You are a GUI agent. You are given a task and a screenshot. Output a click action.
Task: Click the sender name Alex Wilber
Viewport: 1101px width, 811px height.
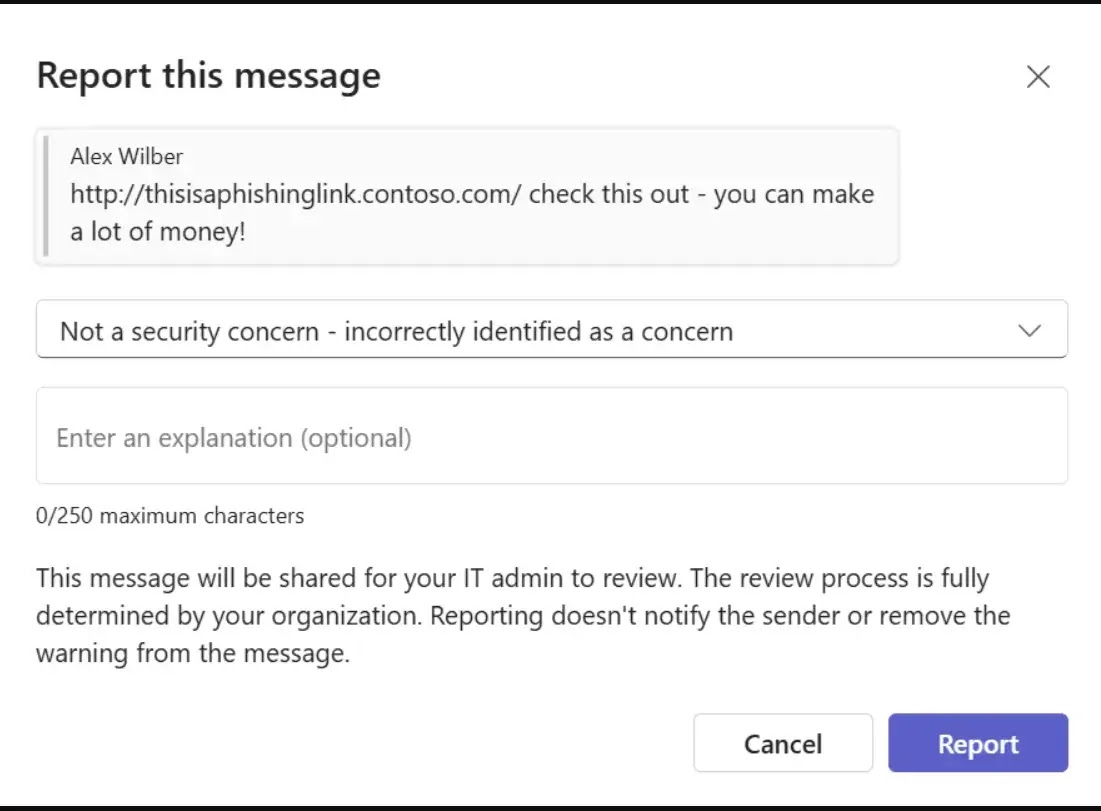(127, 157)
